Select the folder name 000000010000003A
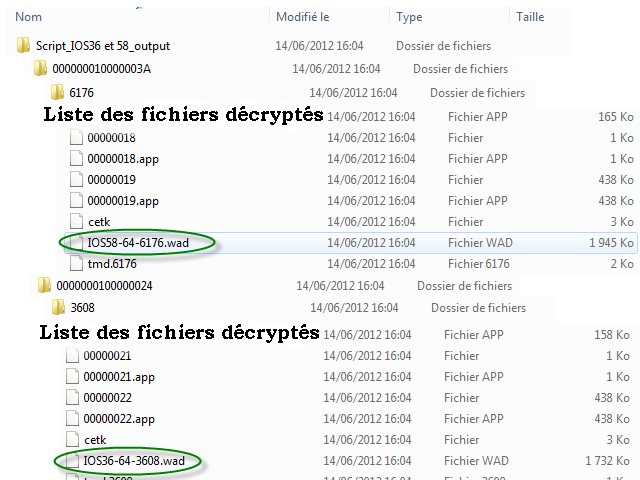The width and height of the screenshot is (640, 480). pos(102,69)
